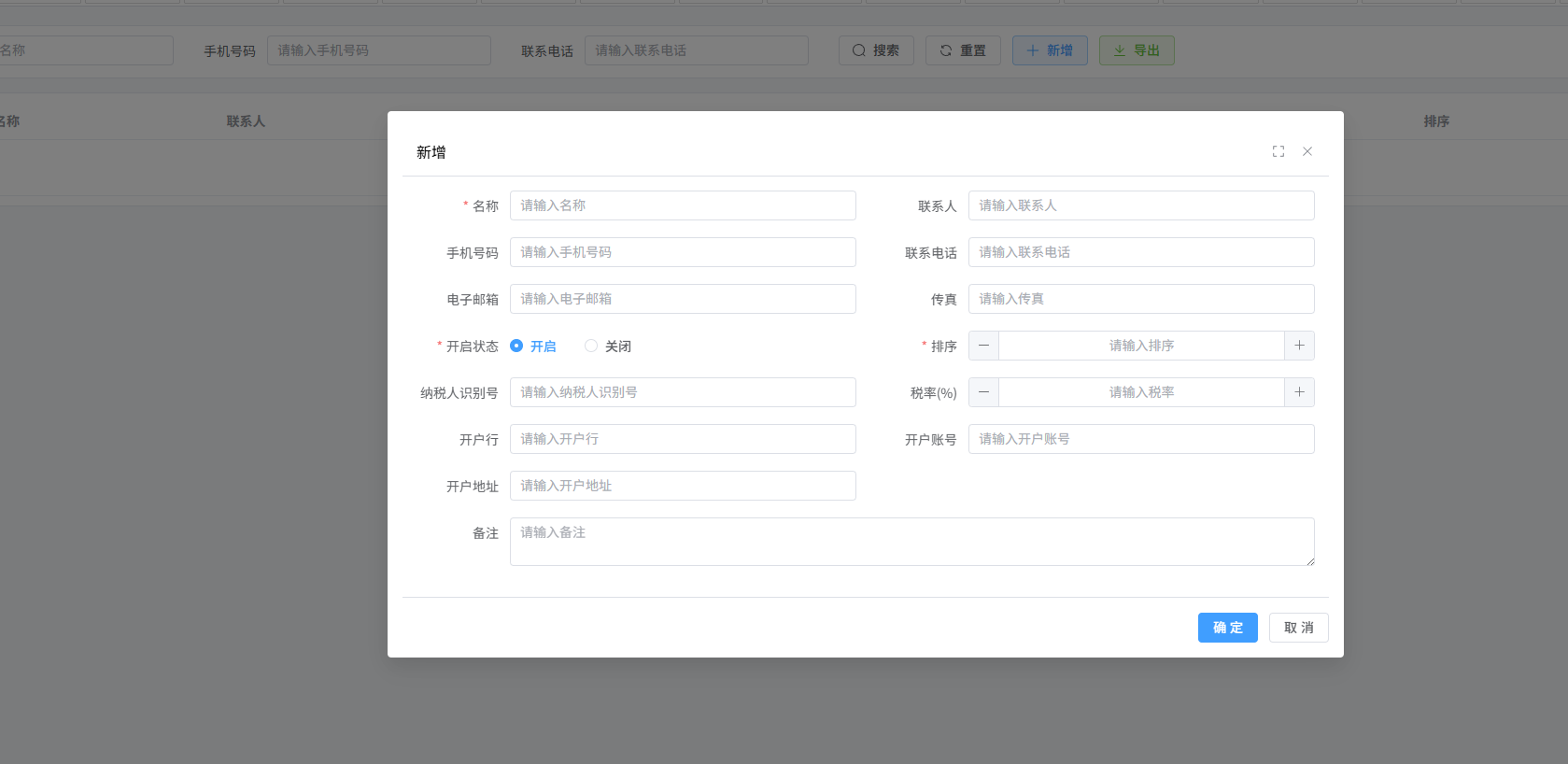Click the background 联系电话 search field
Screen dimensions: 1568x764
[697, 50]
